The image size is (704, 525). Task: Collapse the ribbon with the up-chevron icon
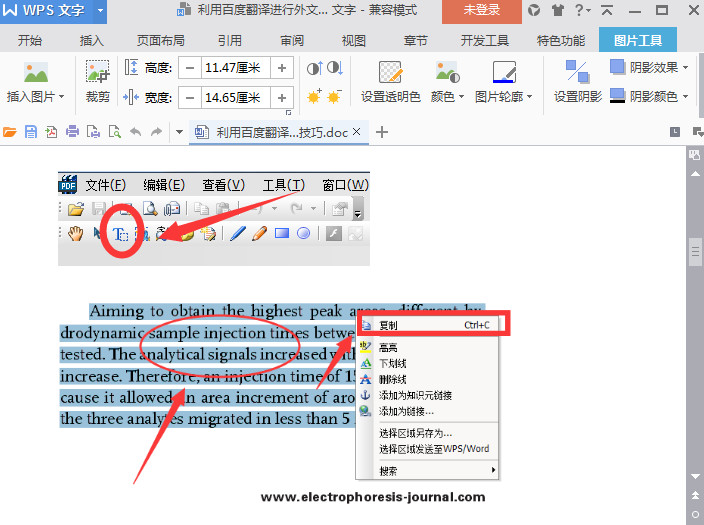click(x=607, y=10)
